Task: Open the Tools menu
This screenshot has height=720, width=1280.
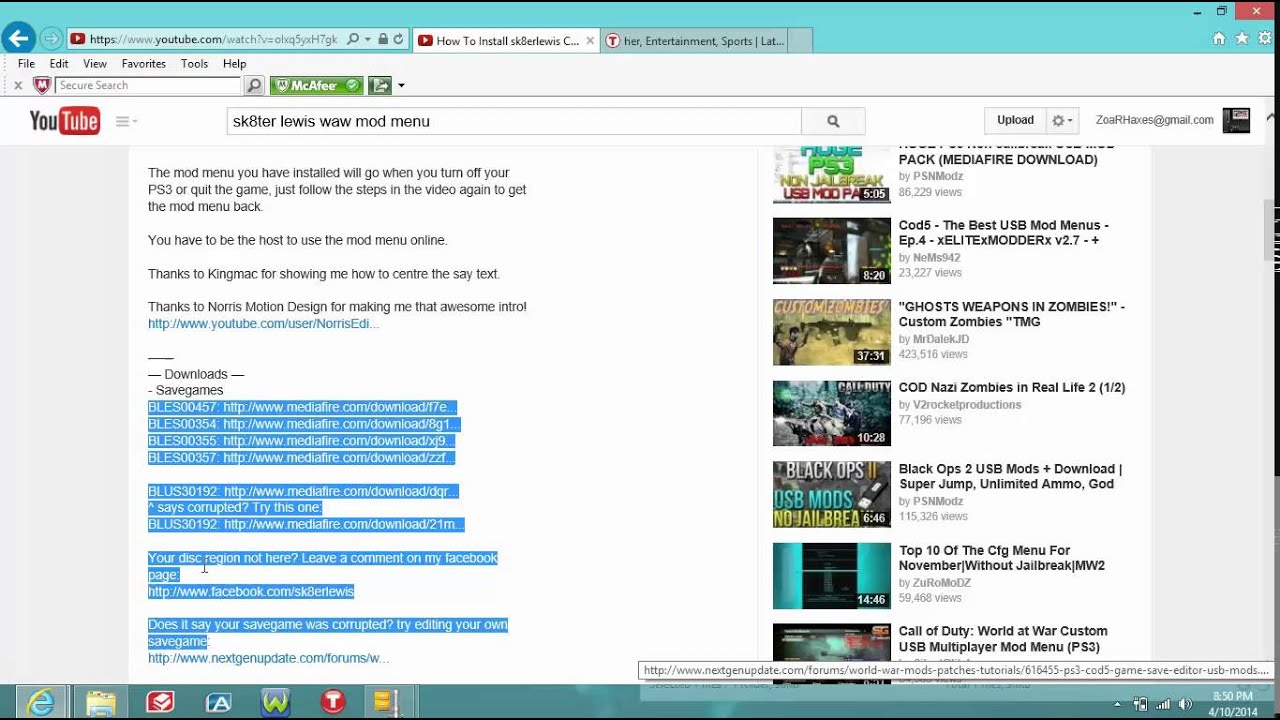Action: point(194,63)
